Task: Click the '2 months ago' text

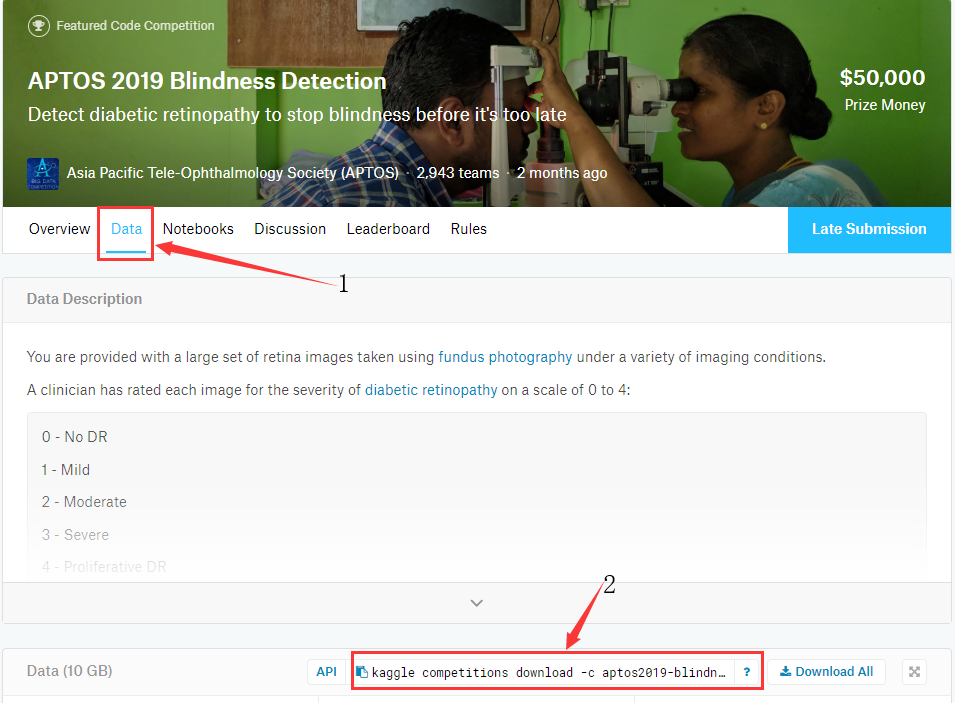Action: [x=562, y=173]
